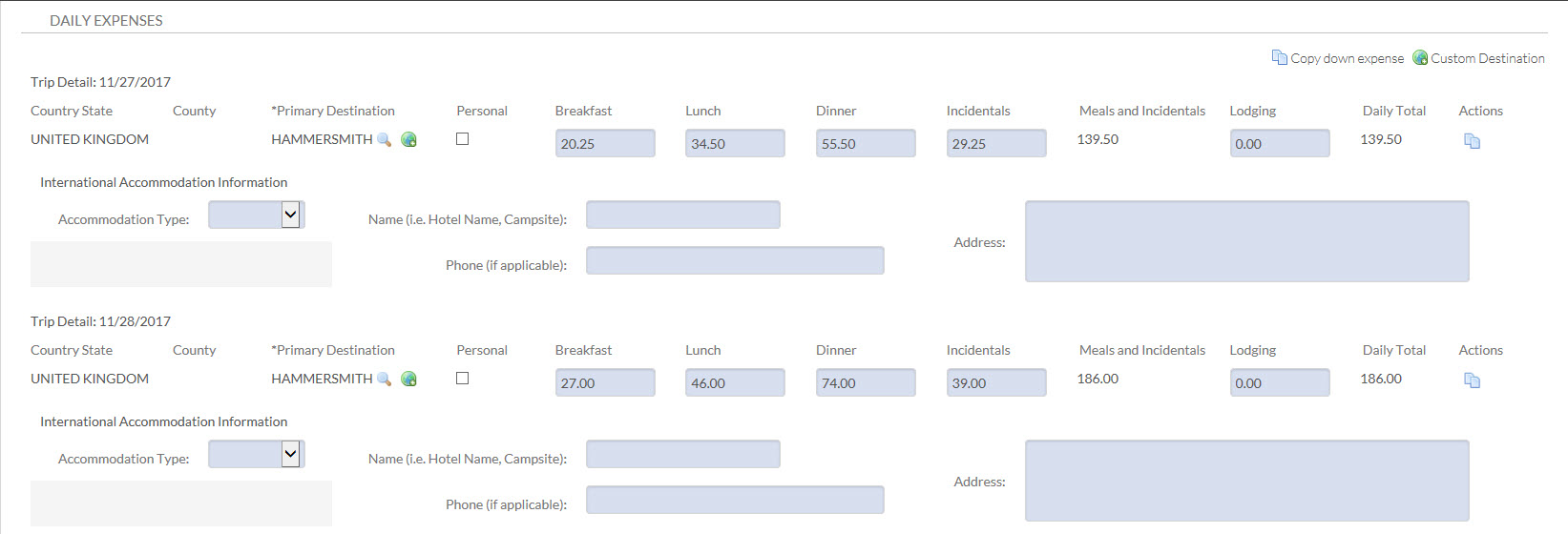
Task: Click search magnifier for 11/27/2017 Hammersmith destination
Action: [x=385, y=140]
